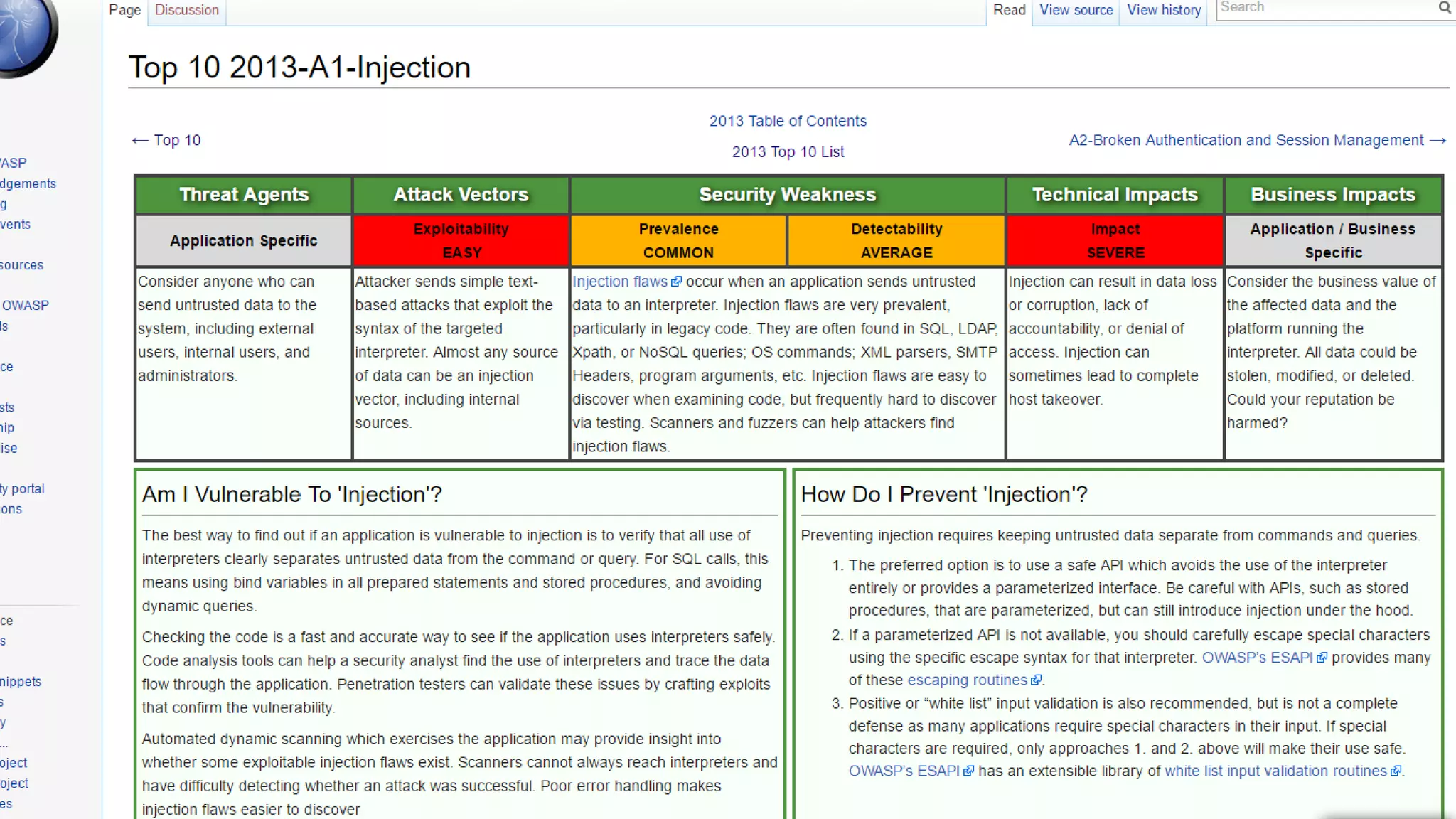Open the Injection flaws link

tap(619, 282)
